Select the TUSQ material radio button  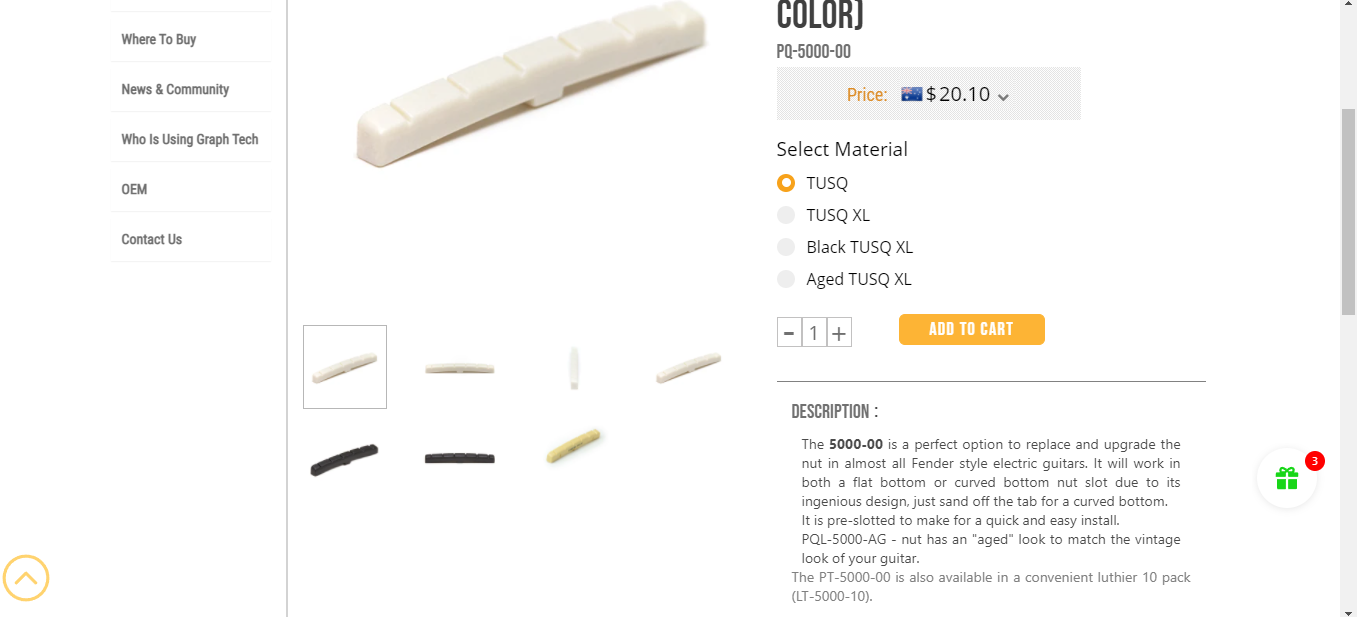(x=786, y=183)
